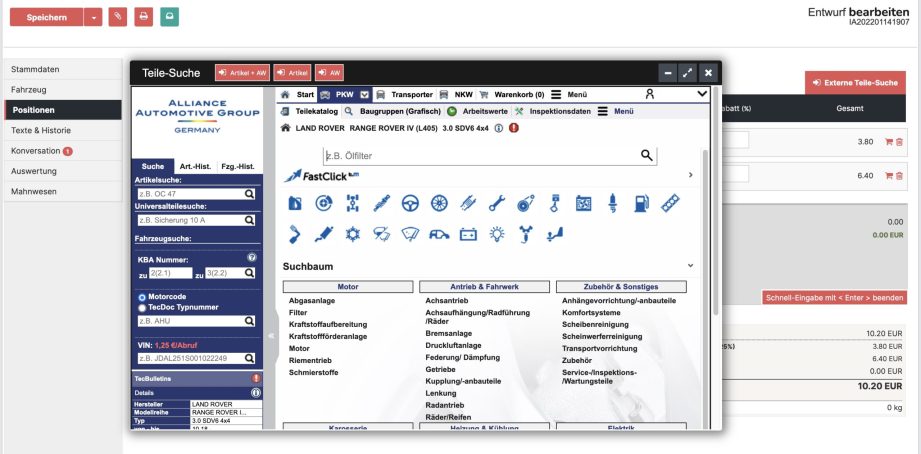Click red warning icon beside vehicle name
Image resolution: width=921 pixels, height=454 pixels.
tap(514, 128)
